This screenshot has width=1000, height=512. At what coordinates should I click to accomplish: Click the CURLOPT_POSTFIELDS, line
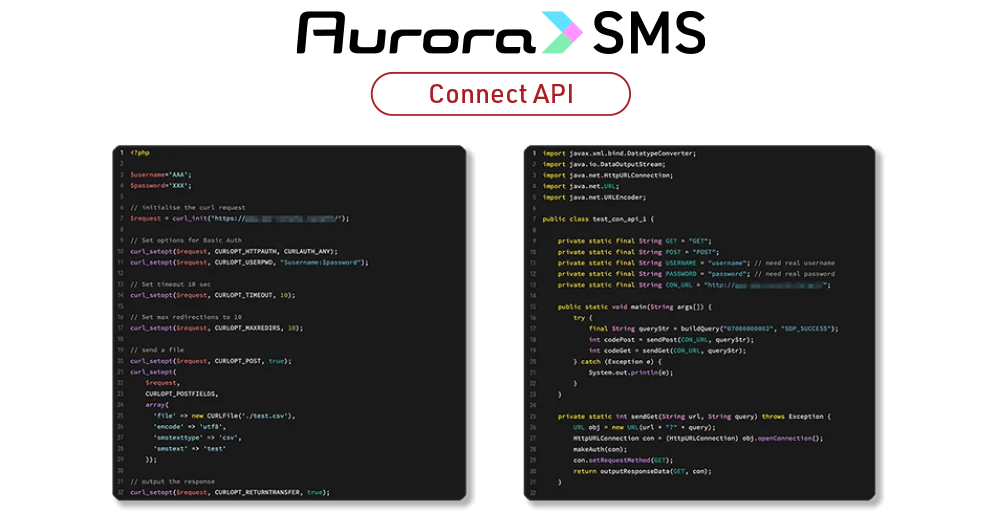point(182,394)
